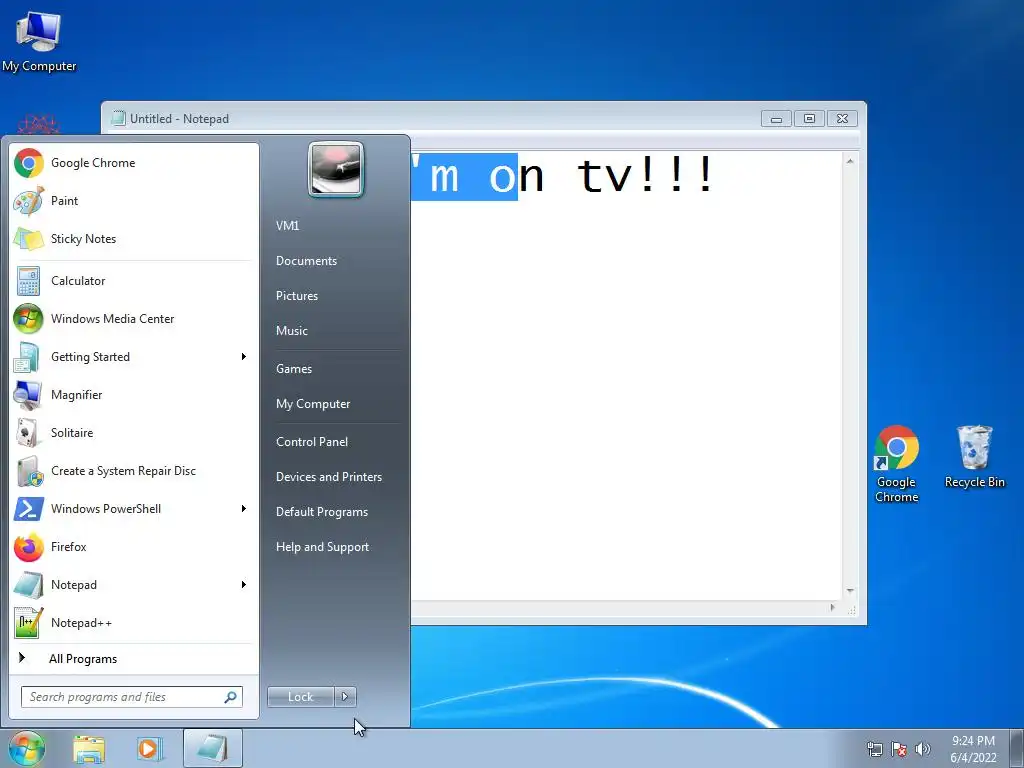Image resolution: width=1024 pixels, height=768 pixels.
Task: Click the Notepad program icon in Start menu
Action: coord(28,584)
